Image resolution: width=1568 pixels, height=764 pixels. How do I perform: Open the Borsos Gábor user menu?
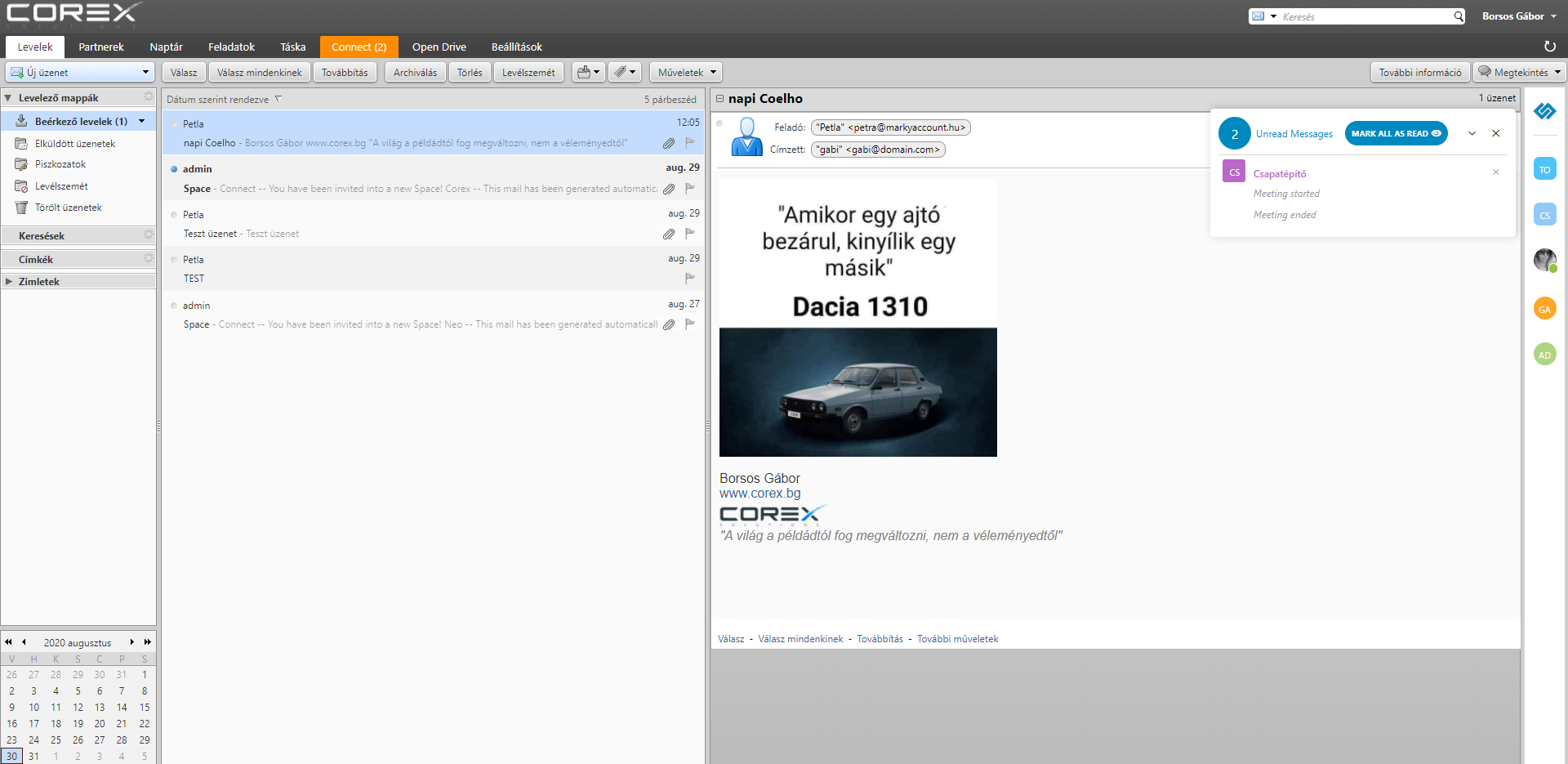point(1519,16)
